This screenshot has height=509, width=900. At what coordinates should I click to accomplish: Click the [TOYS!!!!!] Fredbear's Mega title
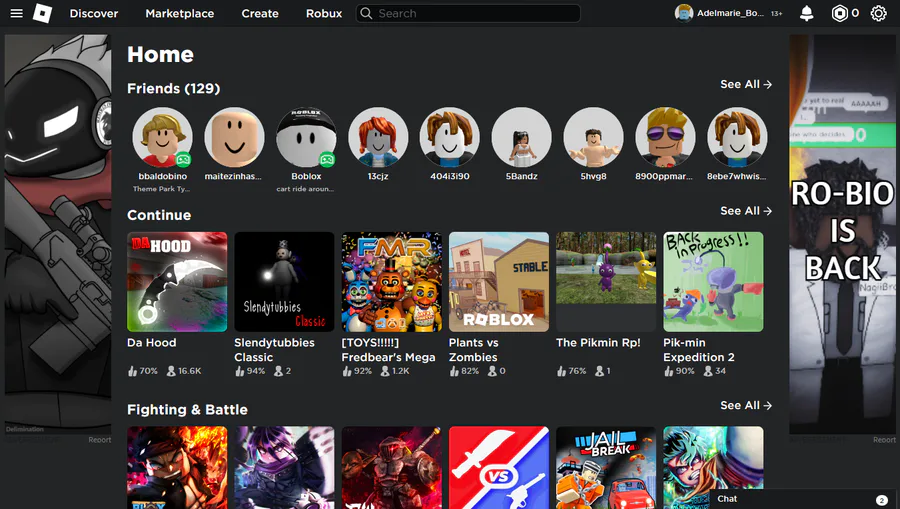tap(389, 350)
